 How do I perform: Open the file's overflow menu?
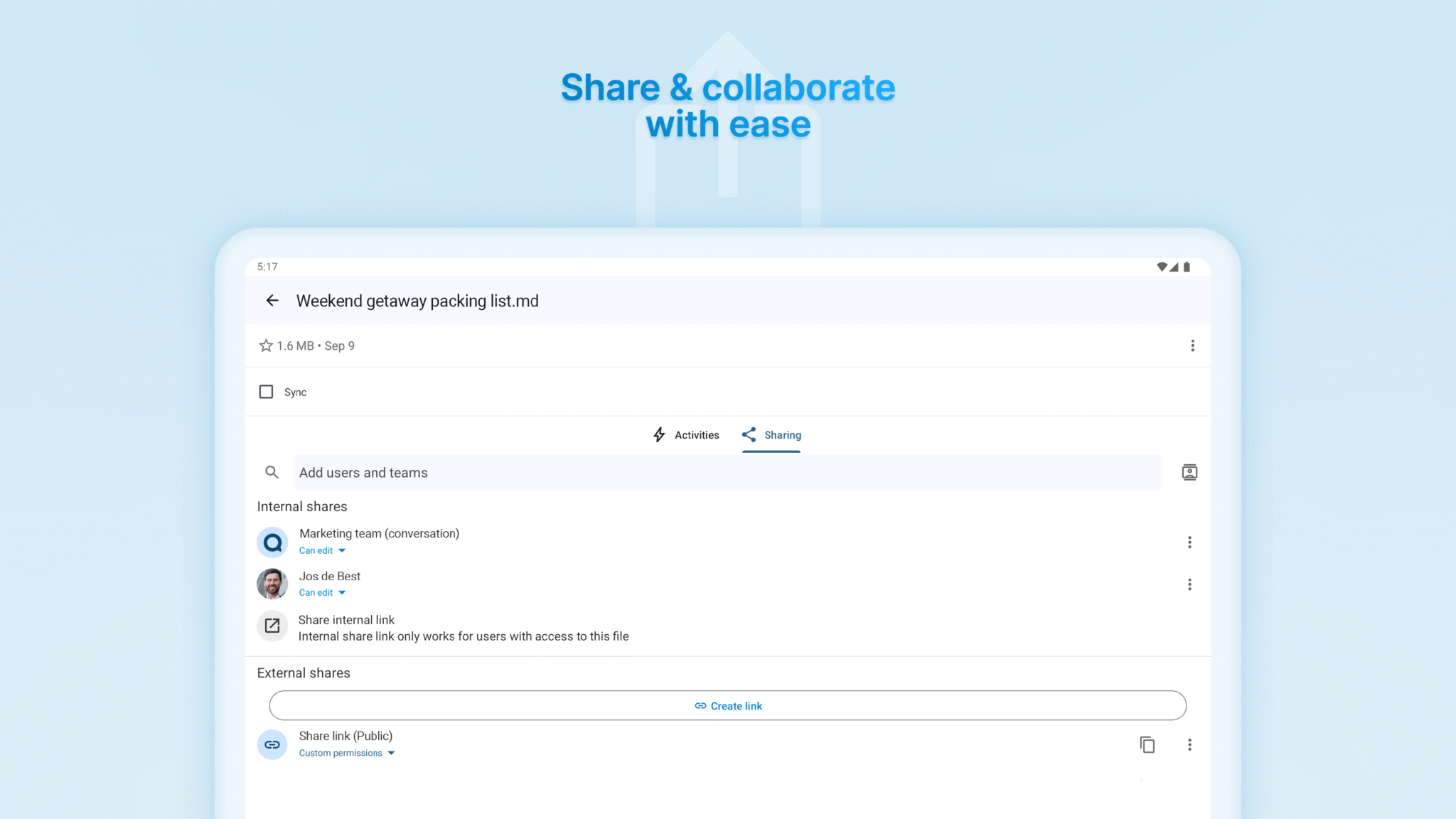point(1193,346)
